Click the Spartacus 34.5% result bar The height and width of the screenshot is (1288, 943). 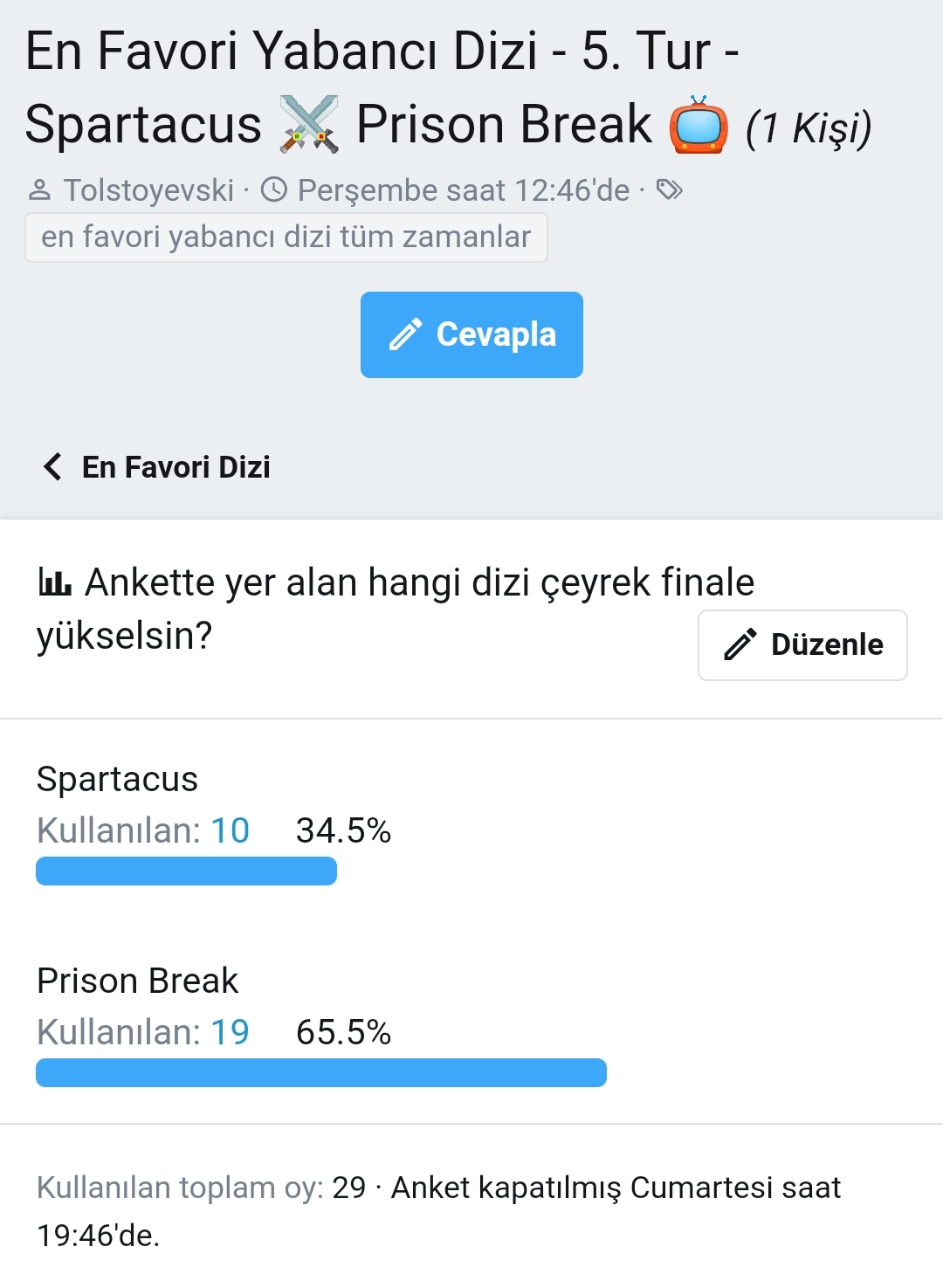click(186, 871)
